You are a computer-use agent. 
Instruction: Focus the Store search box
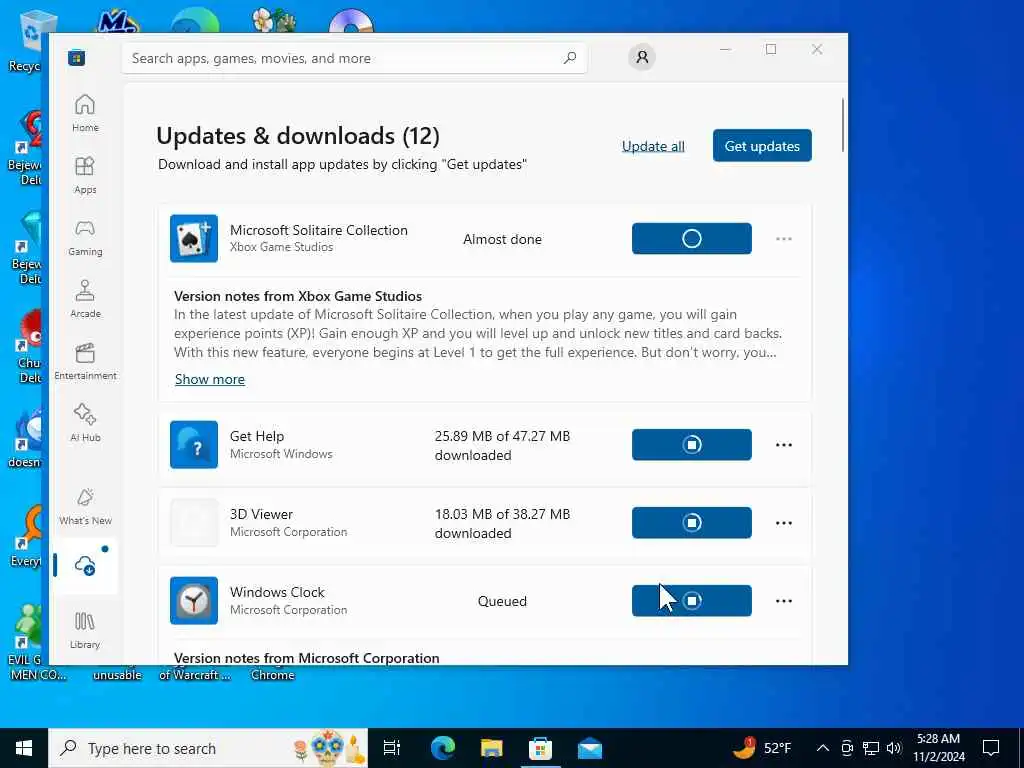pyautogui.click(x=354, y=58)
